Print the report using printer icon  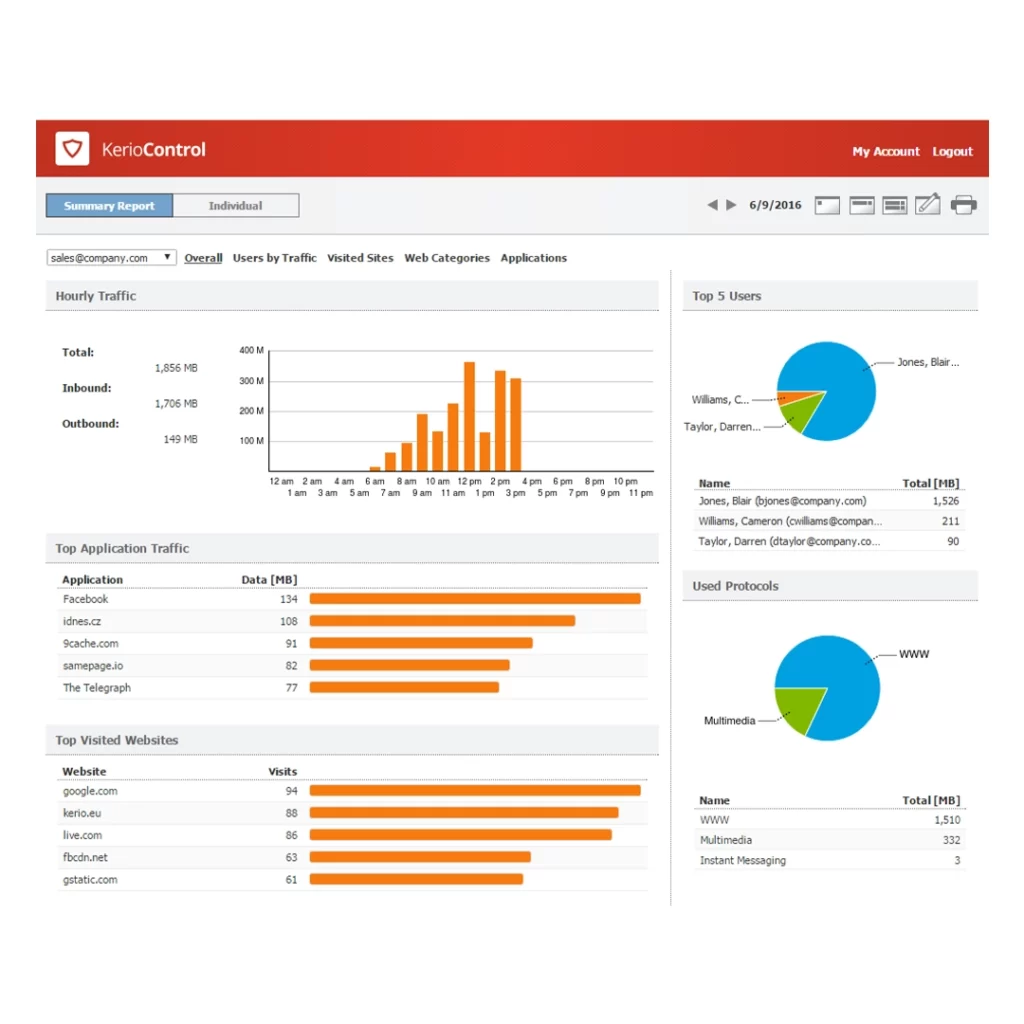[x=963, y=205]
